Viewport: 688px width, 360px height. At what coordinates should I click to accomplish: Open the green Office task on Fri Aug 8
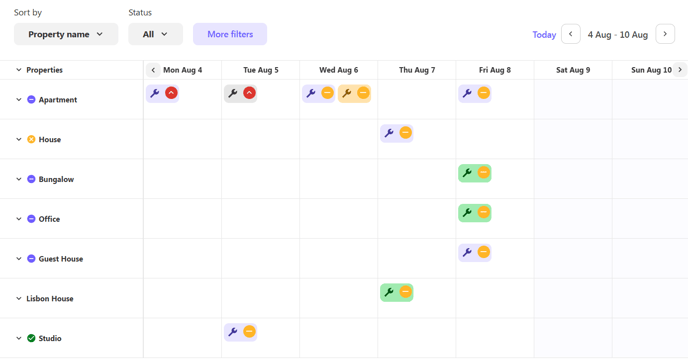coord(475,213)
